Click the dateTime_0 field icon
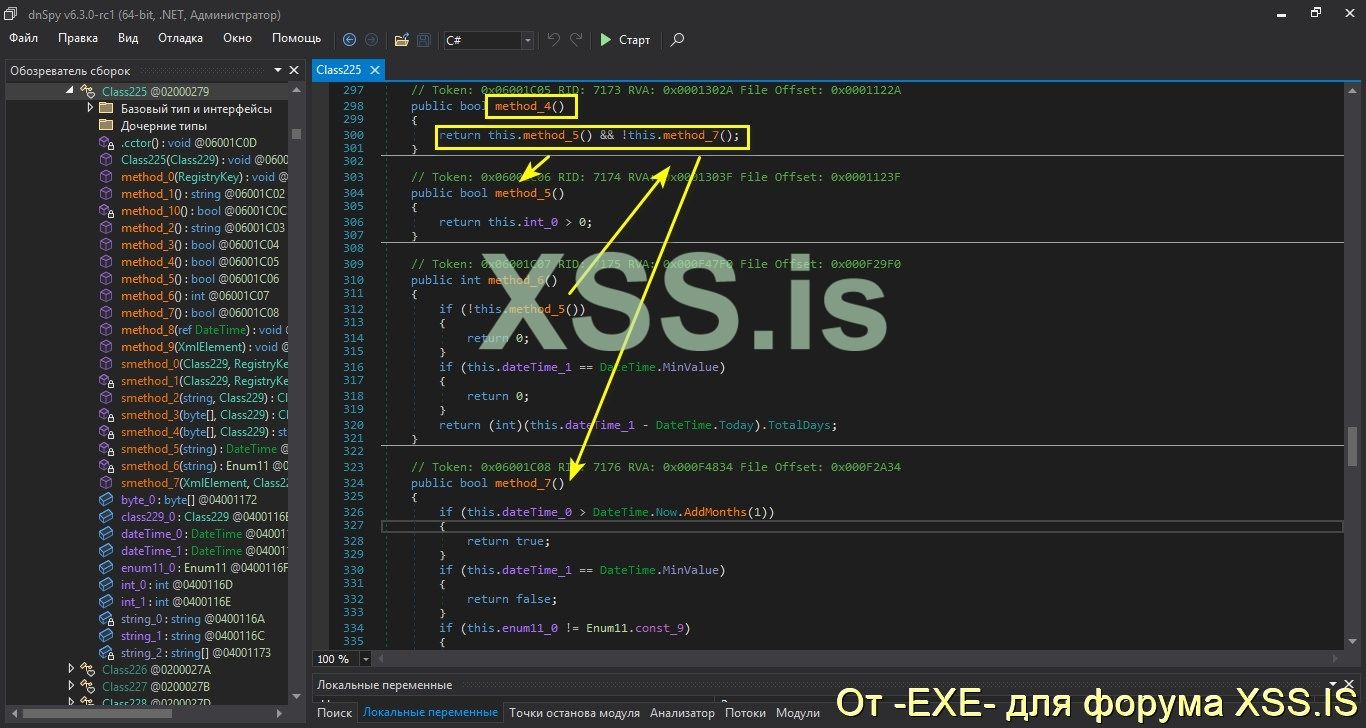This screenshot has width=1366, height=728. [106, 533]
